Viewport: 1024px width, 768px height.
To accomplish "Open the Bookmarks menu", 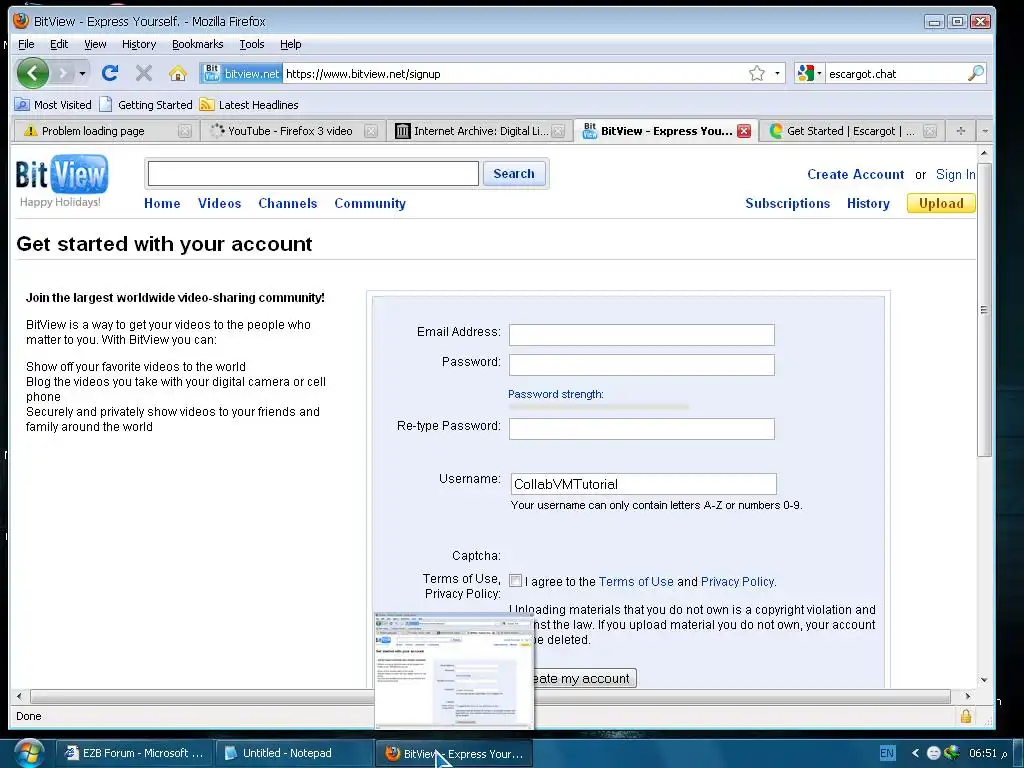I will [x=197, y=44].
